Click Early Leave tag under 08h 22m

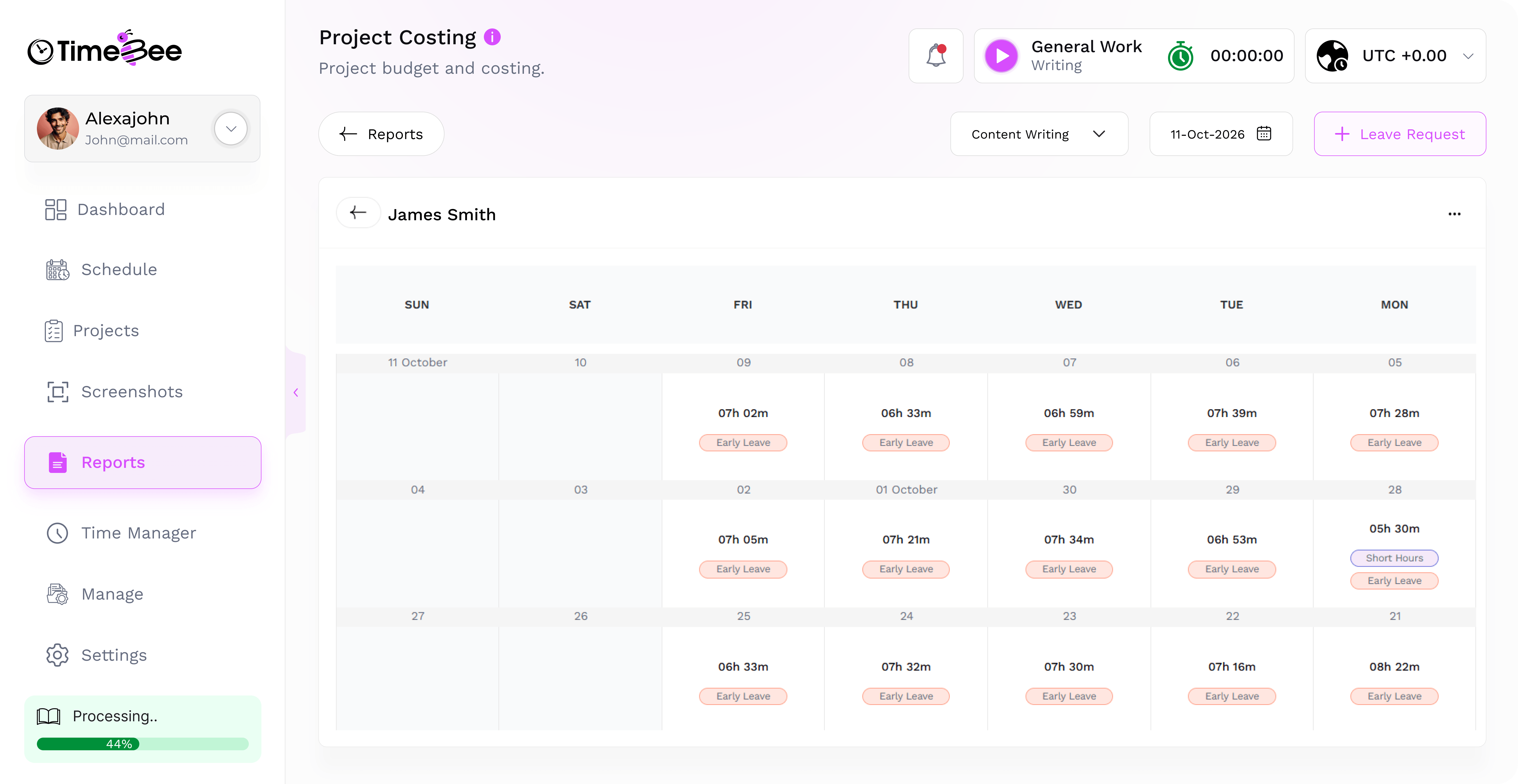pos(1394,696)
